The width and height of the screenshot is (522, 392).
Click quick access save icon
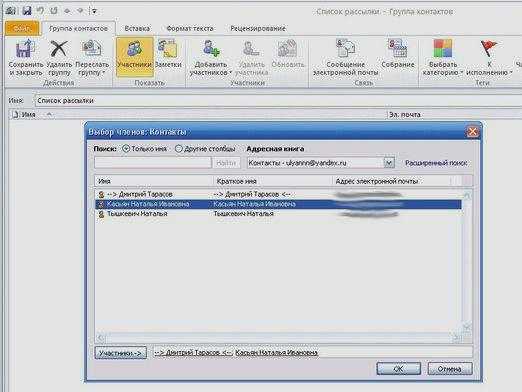(27, 11)
